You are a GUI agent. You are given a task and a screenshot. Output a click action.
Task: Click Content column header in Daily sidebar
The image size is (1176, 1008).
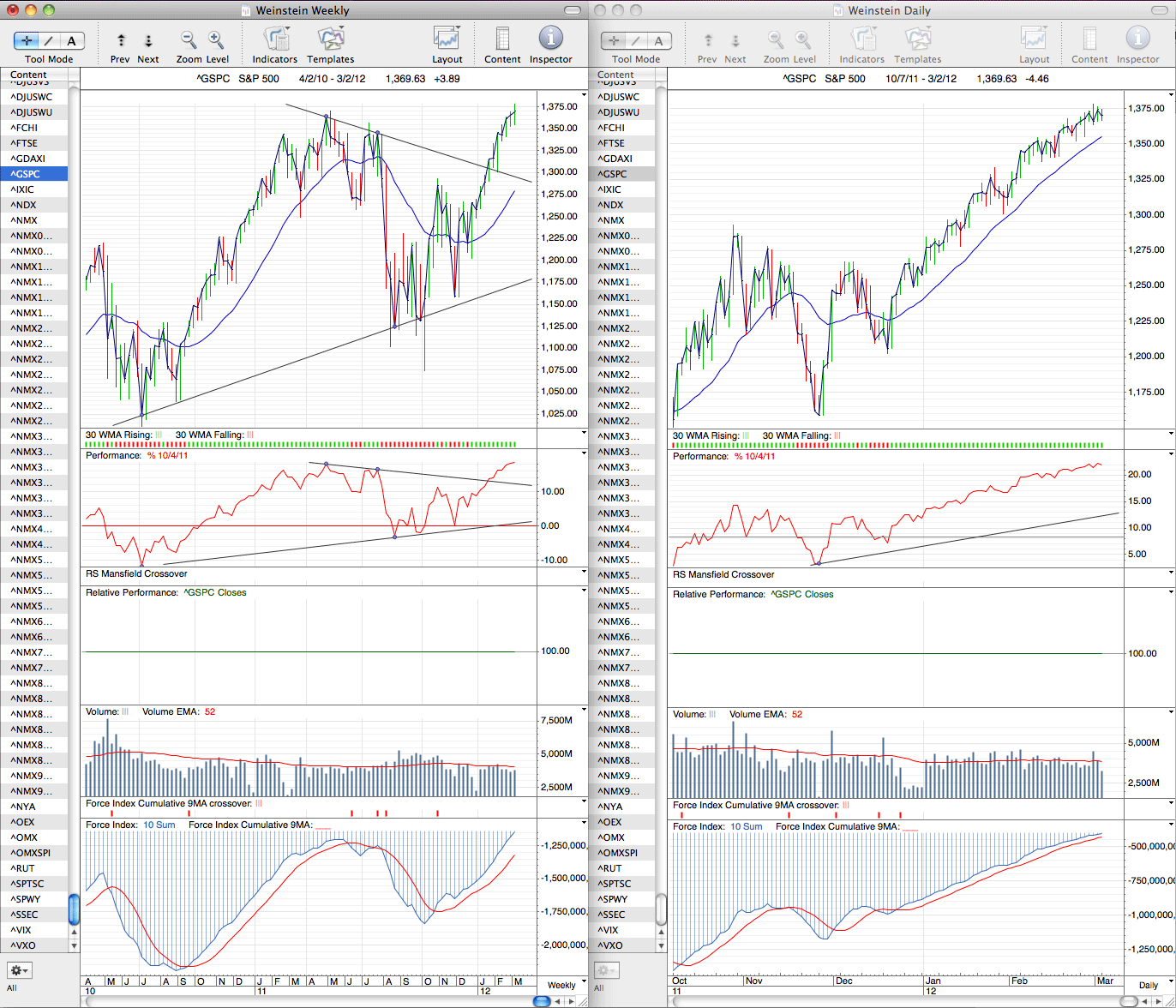622,75
